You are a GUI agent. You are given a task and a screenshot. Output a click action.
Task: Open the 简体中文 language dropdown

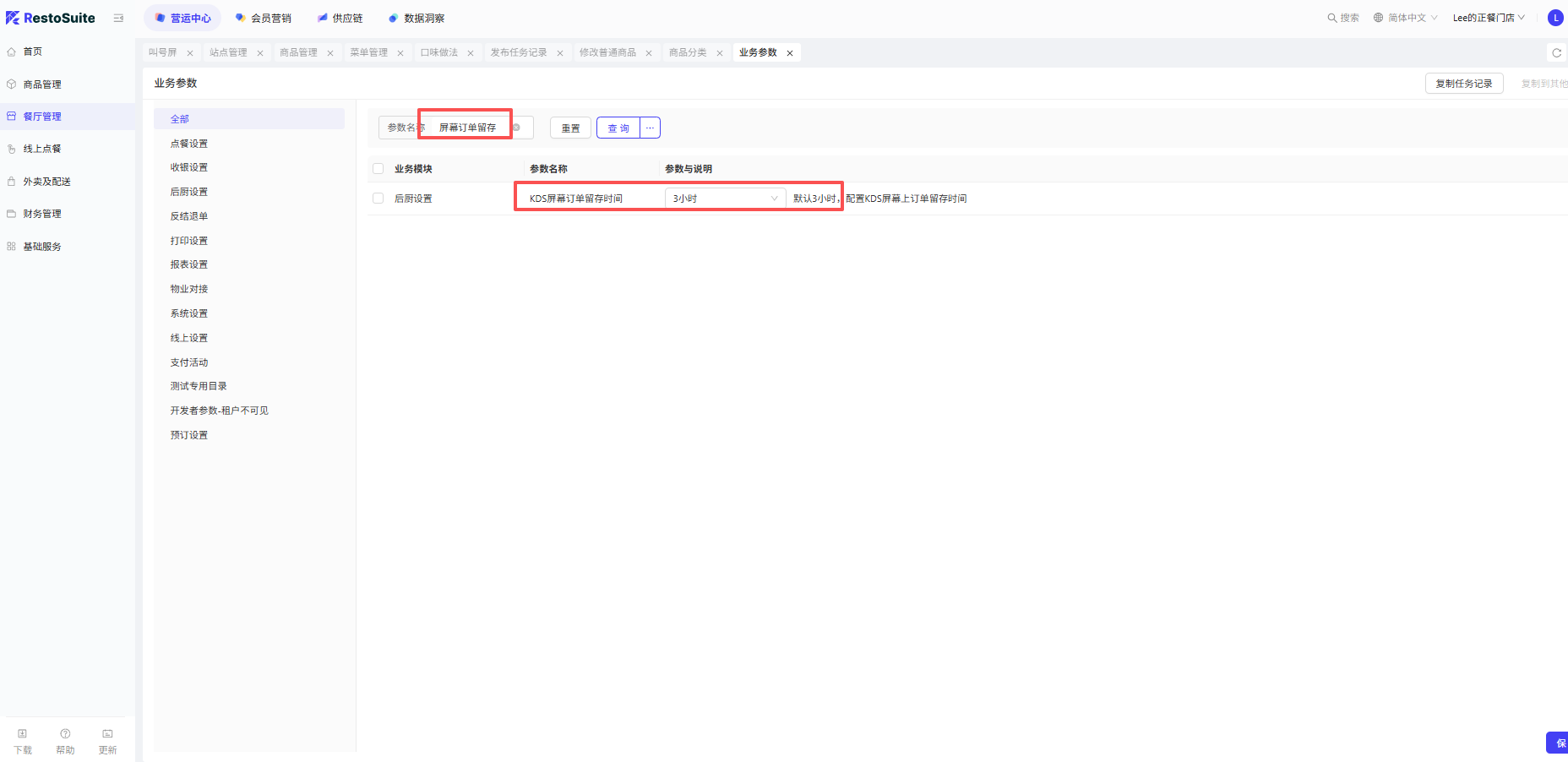1406,18
